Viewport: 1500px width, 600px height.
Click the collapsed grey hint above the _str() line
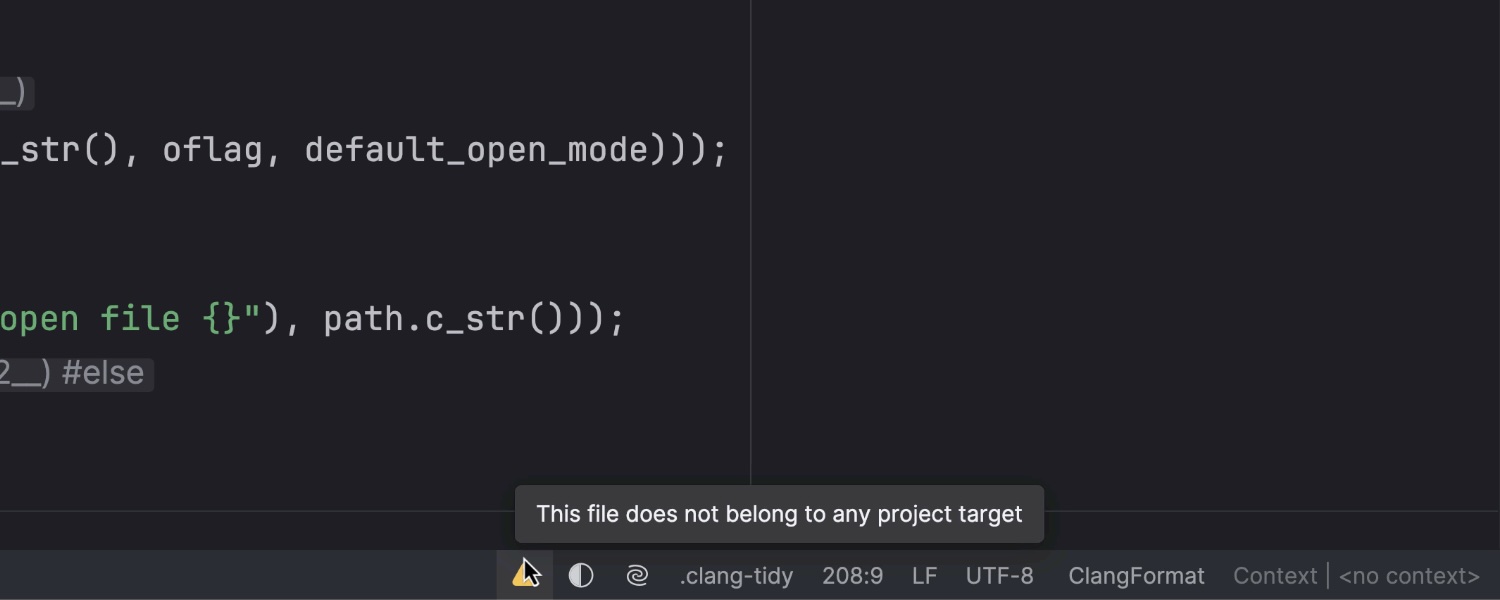(x=14, y=94)
